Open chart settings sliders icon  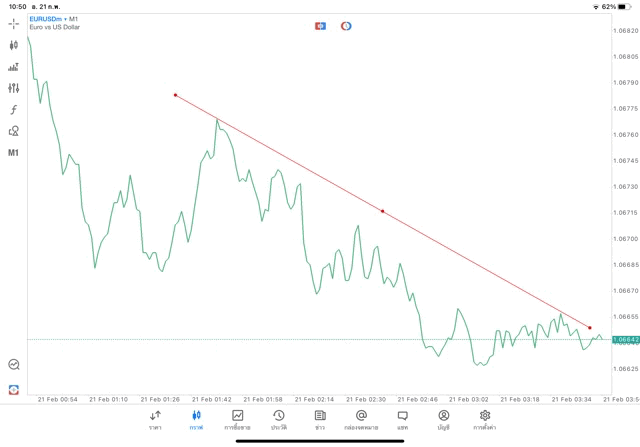[14, 88]
